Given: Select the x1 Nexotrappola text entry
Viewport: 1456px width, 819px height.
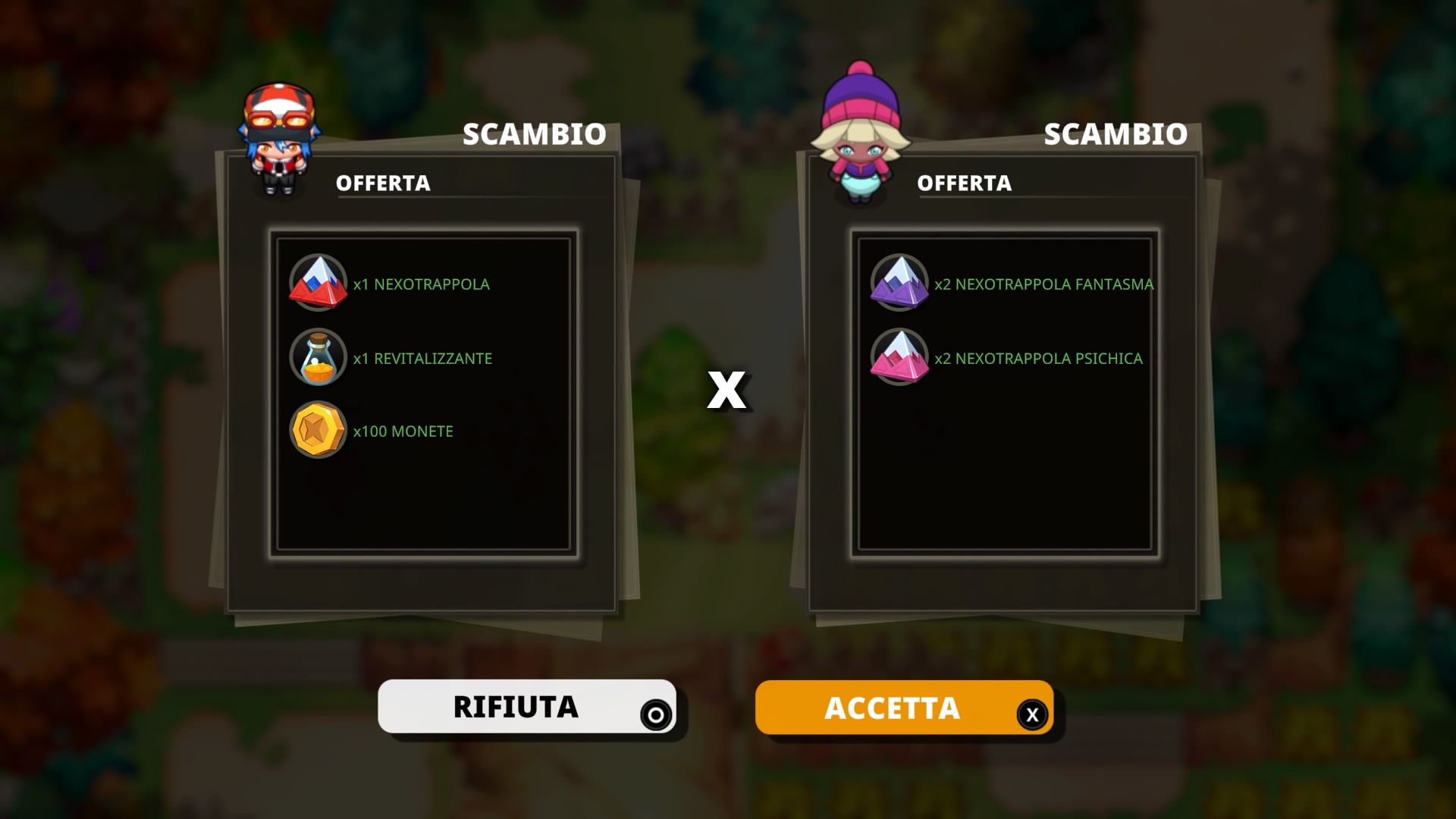Looking at the screenshot, I should pyautogui.click(x=422, y=284).
